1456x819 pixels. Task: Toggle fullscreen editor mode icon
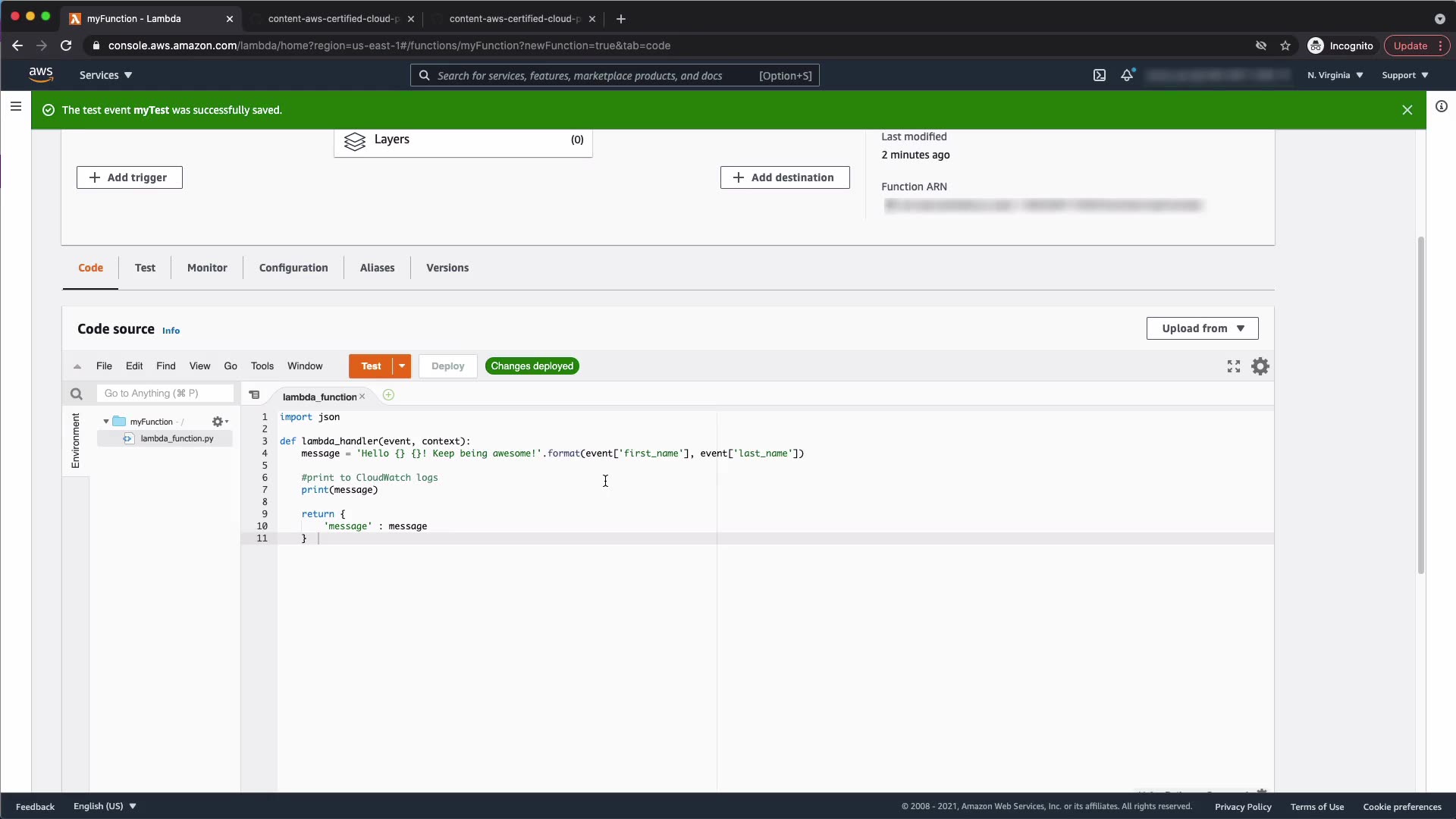[x=1233, y=366]
